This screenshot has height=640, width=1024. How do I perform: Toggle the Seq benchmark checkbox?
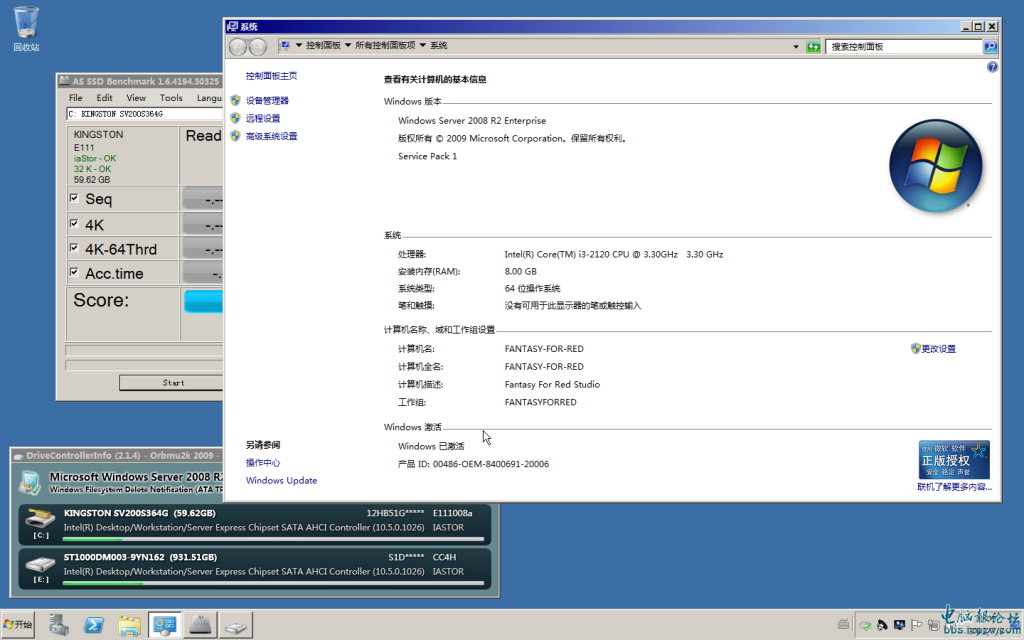click(76, 199)
